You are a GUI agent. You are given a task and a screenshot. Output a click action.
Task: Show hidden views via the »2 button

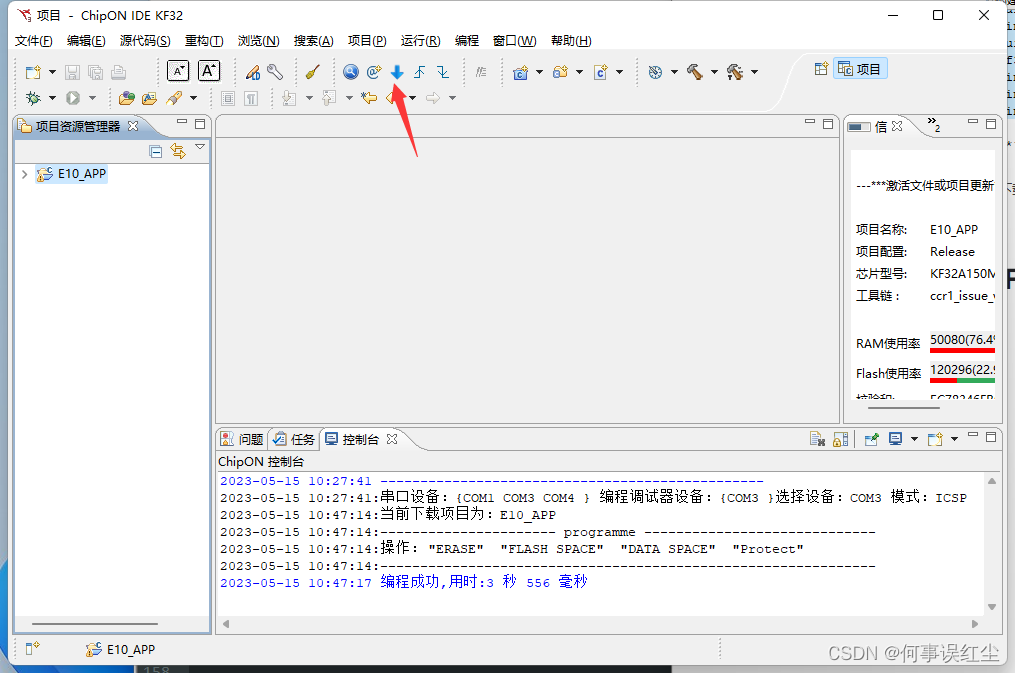[x=933, y=125]
